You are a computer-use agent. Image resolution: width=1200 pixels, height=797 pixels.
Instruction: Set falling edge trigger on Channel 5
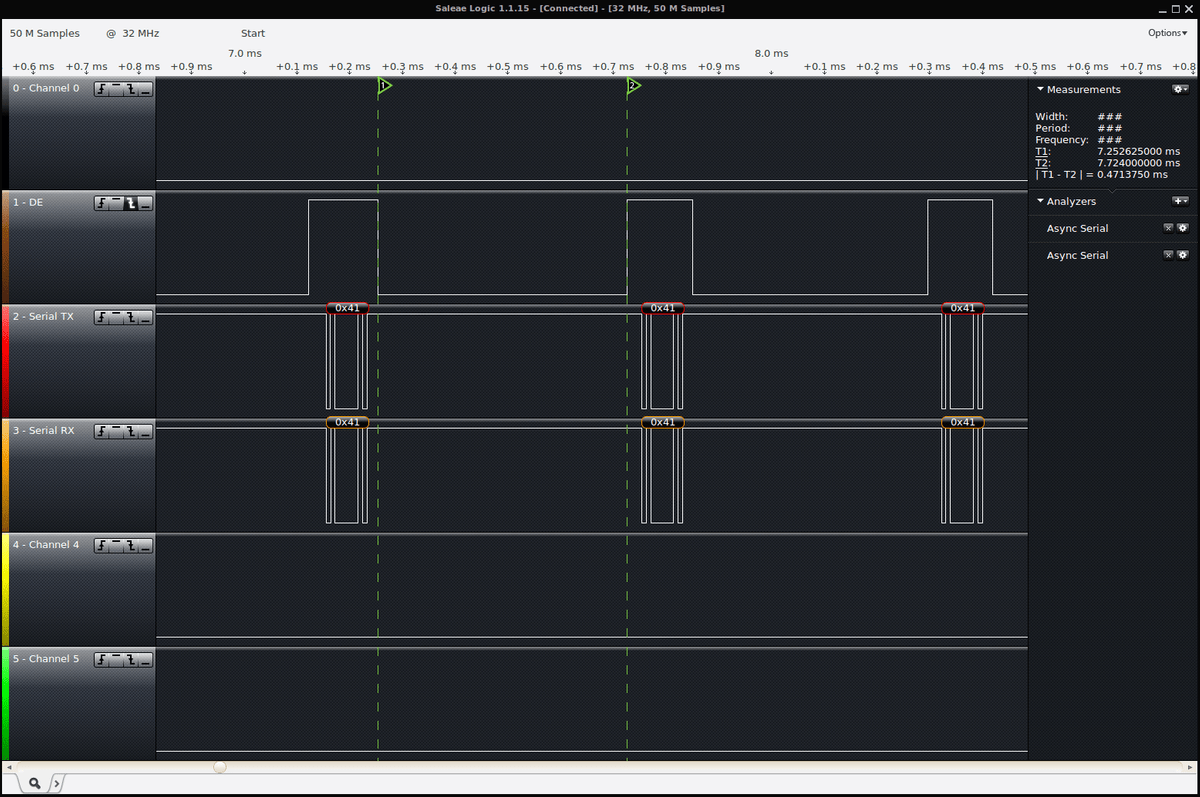click(x=131, y=660)
